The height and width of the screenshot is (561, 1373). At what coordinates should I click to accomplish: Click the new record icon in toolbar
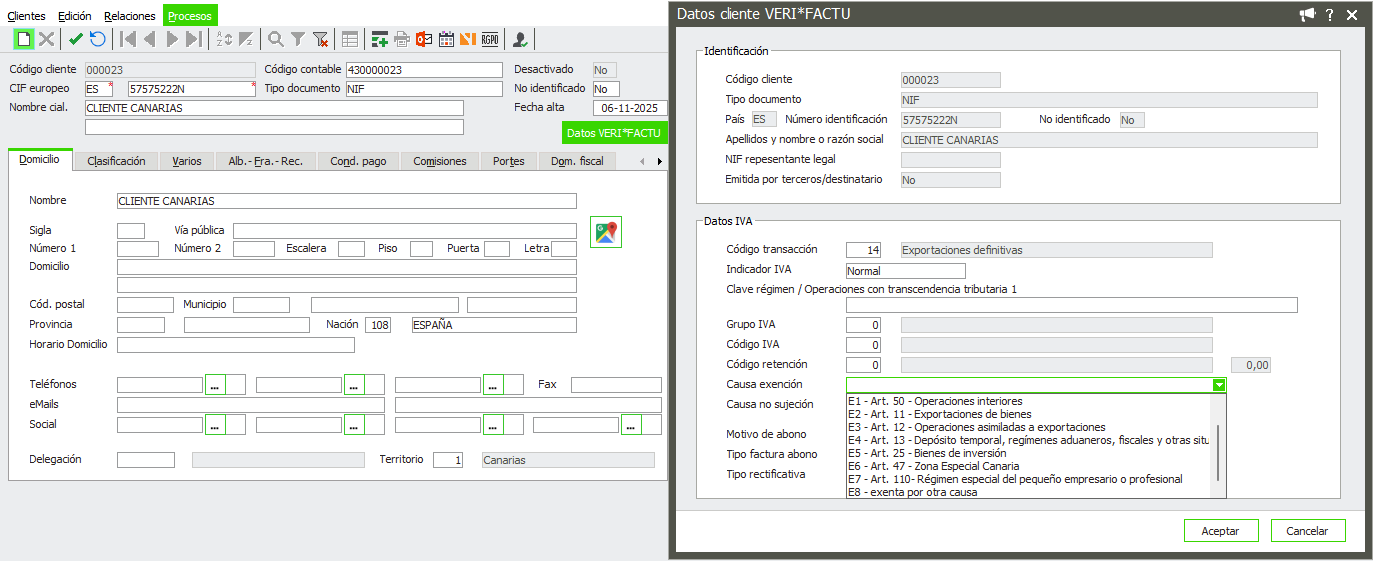[x=23, y=39]
